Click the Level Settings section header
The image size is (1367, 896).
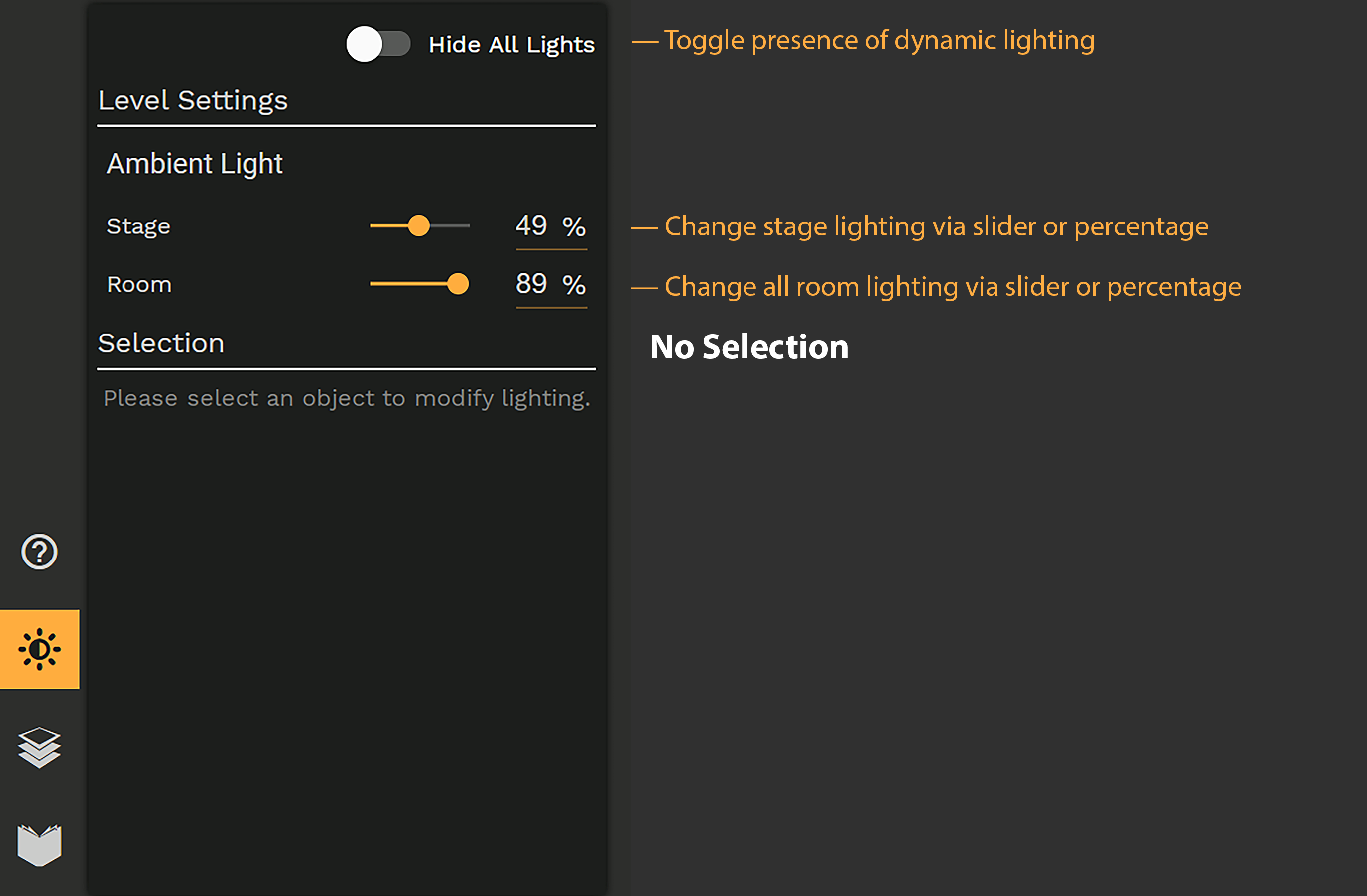click(193, 101)
